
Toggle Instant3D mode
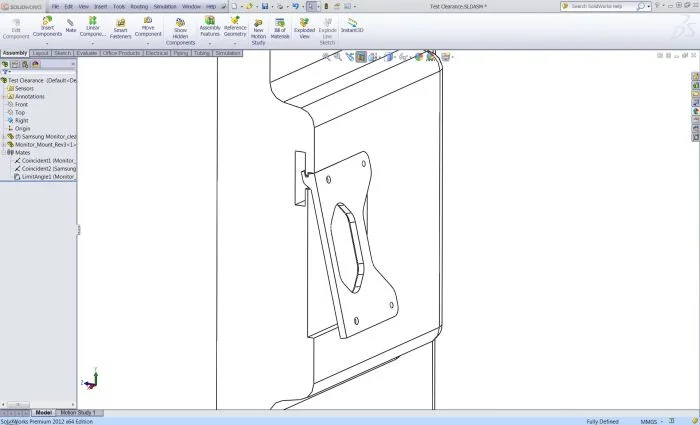(x=351, y=26)
